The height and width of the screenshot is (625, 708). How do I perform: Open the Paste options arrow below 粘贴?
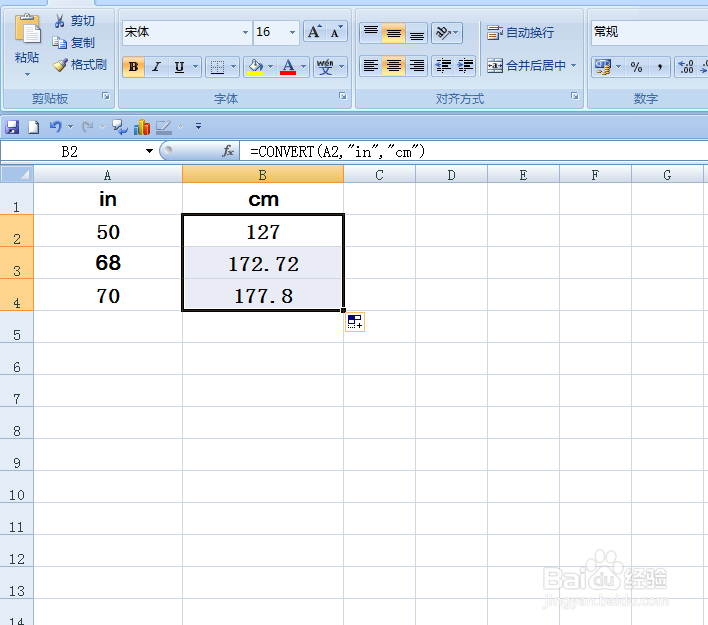click(x=27, y=75)
